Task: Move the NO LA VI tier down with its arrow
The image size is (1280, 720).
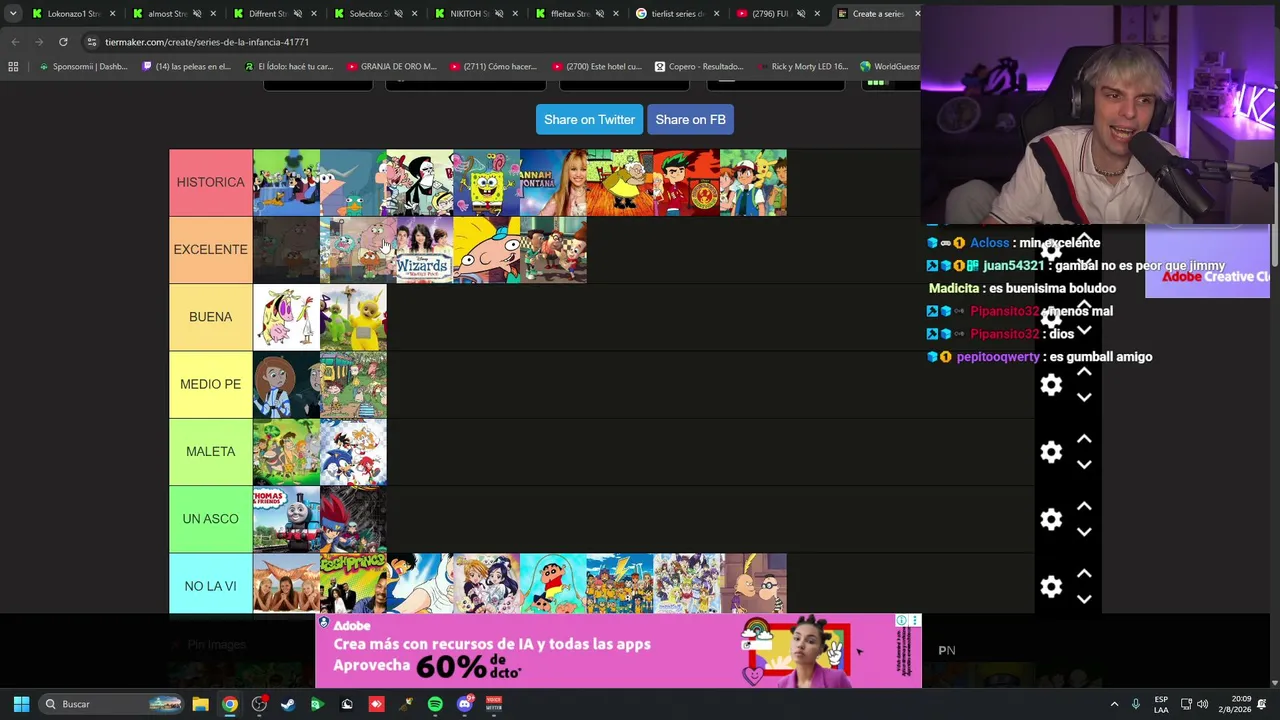Action: [x=1084, y=599]
